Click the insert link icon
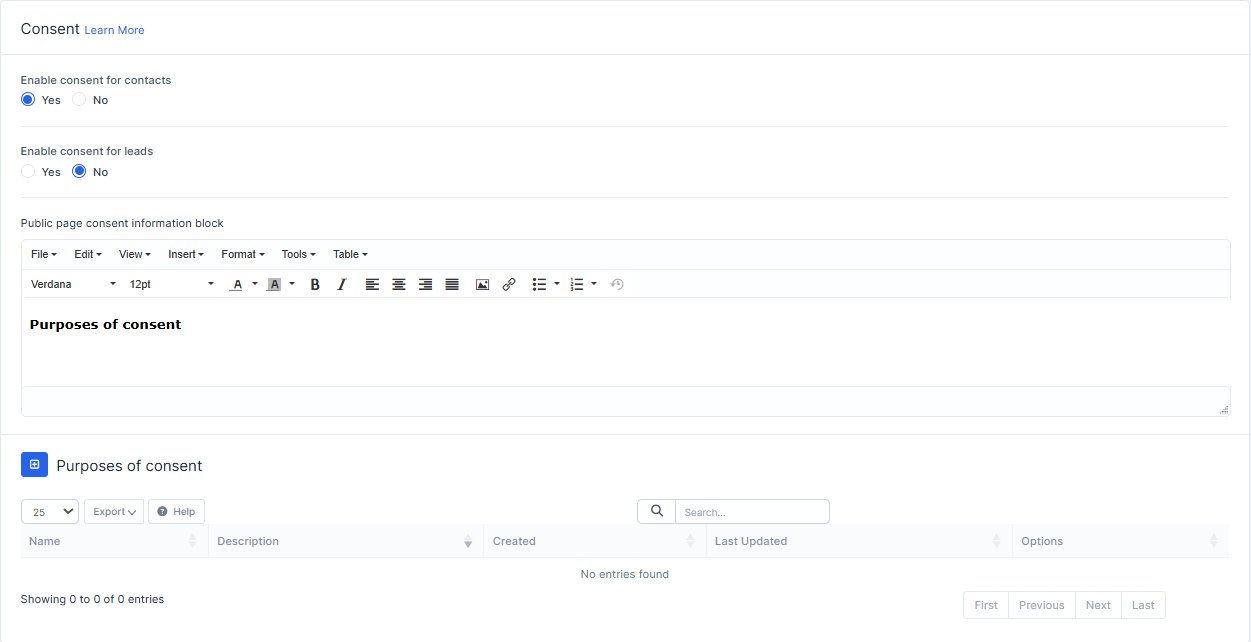 (509, 285)
